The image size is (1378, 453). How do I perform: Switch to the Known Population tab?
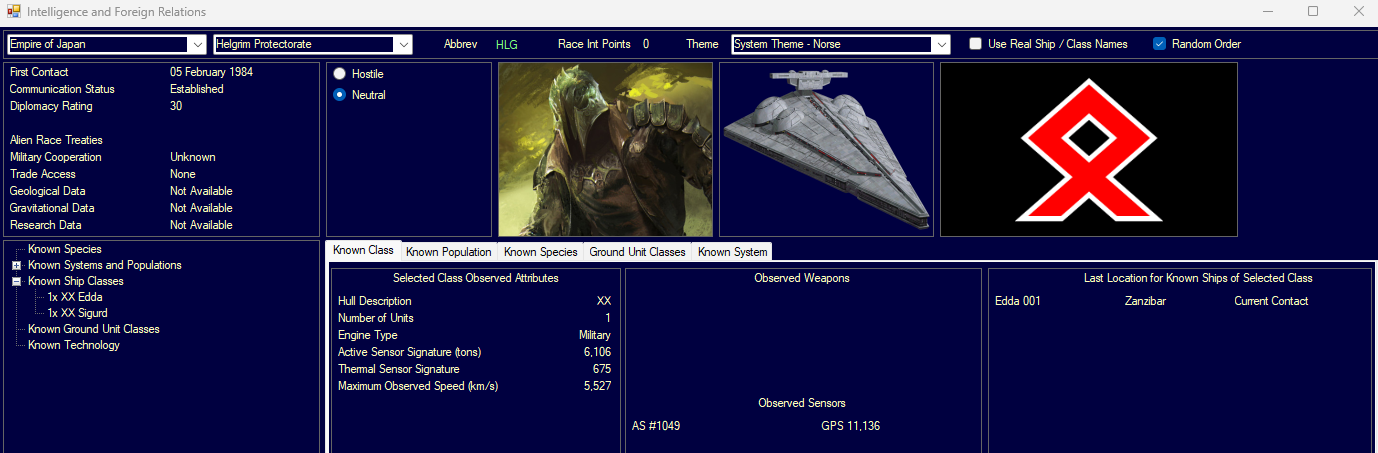449,252
